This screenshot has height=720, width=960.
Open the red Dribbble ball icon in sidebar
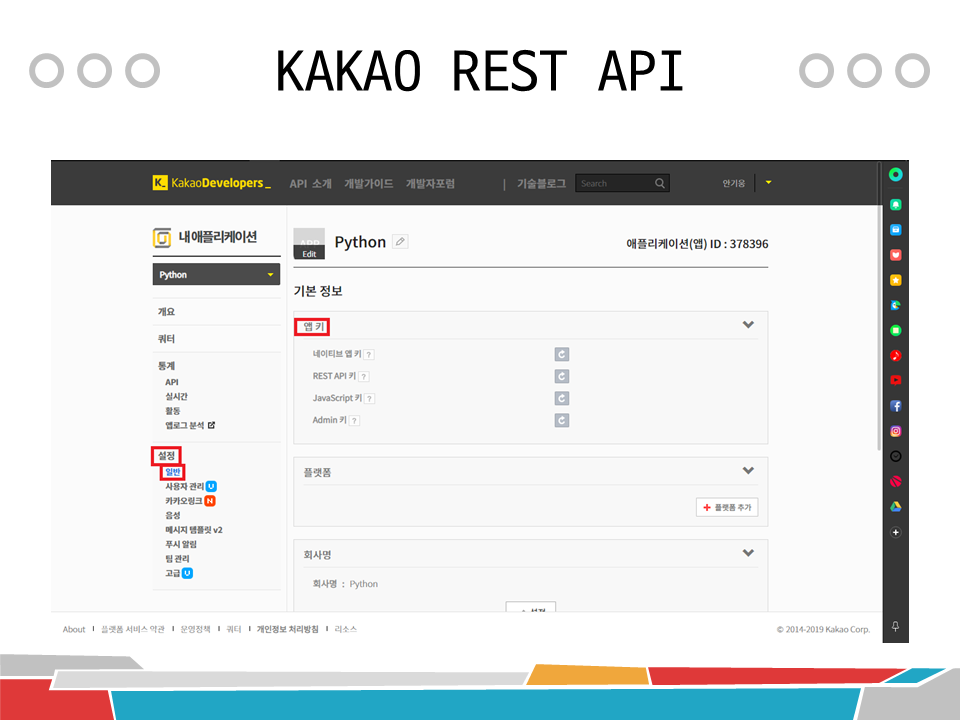(895, 481)
